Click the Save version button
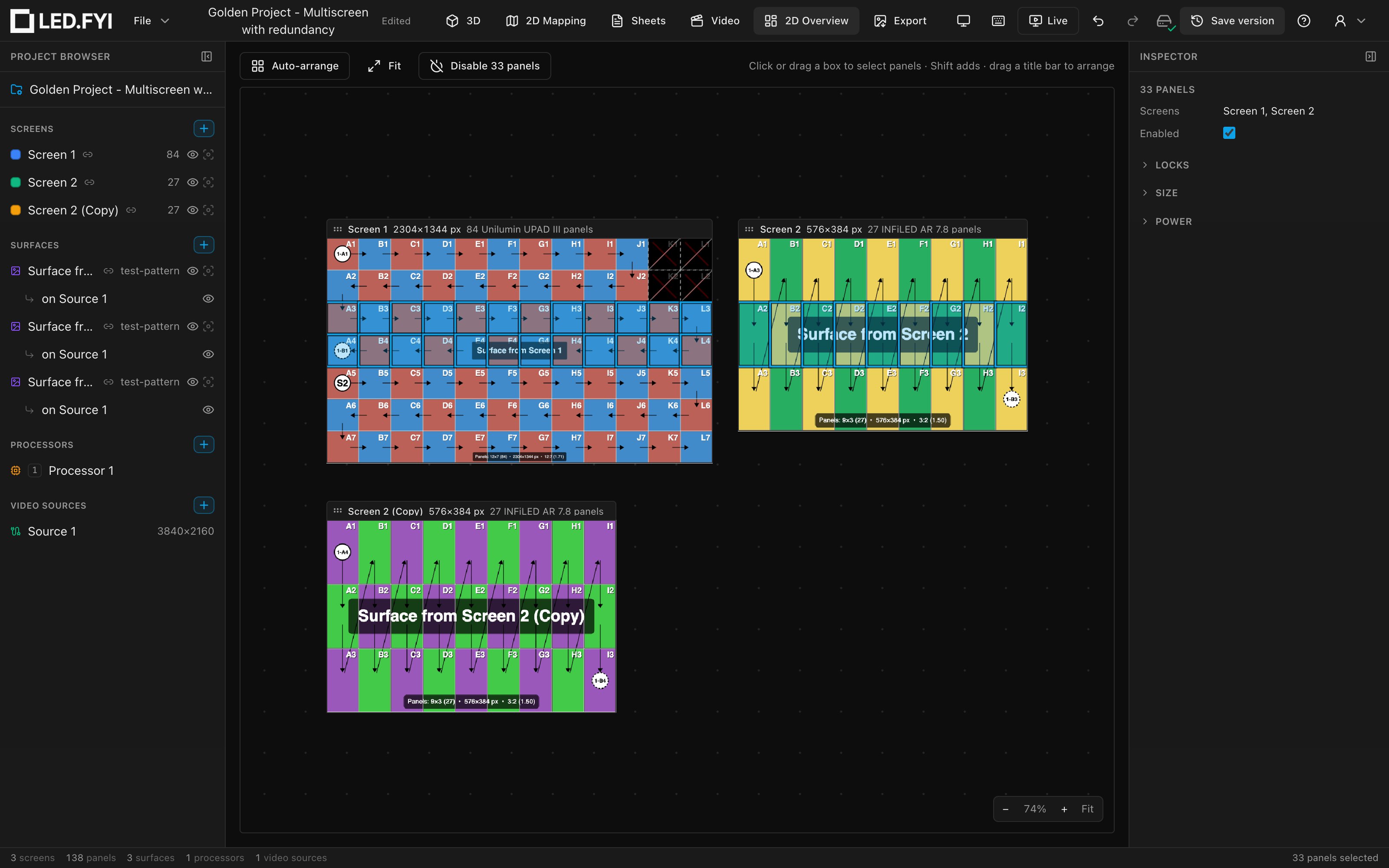Viewport: 1389px width, 868px height. coord(1232,21)
